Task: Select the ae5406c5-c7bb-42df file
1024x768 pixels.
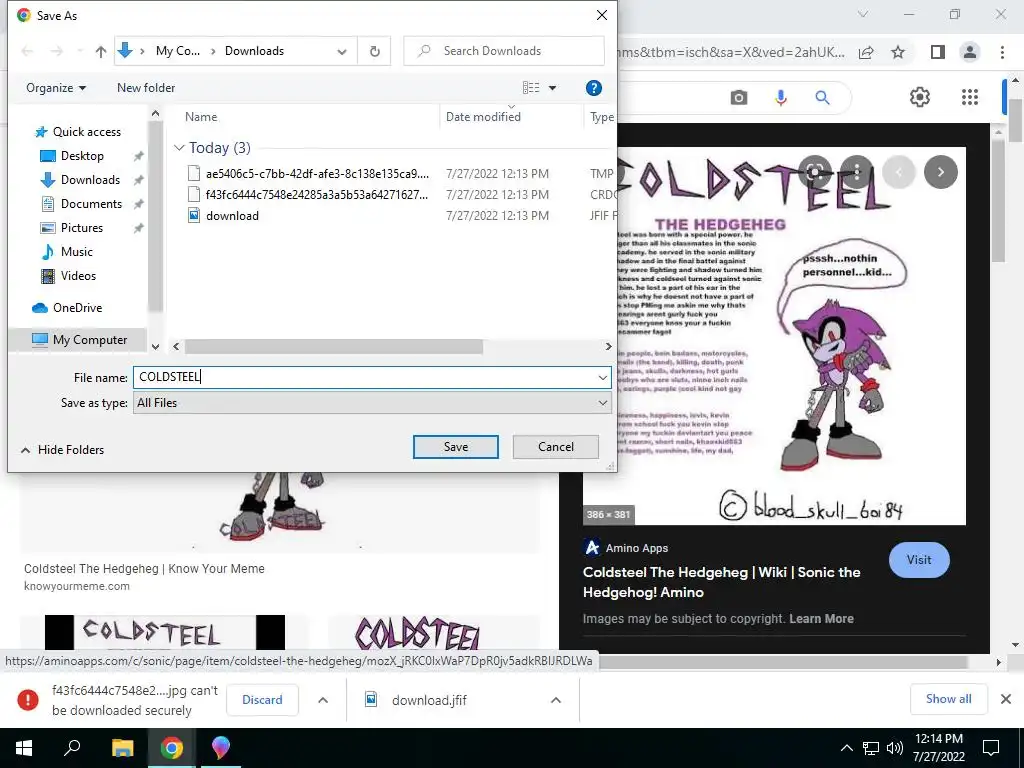Action: click(x=317, y=174)
